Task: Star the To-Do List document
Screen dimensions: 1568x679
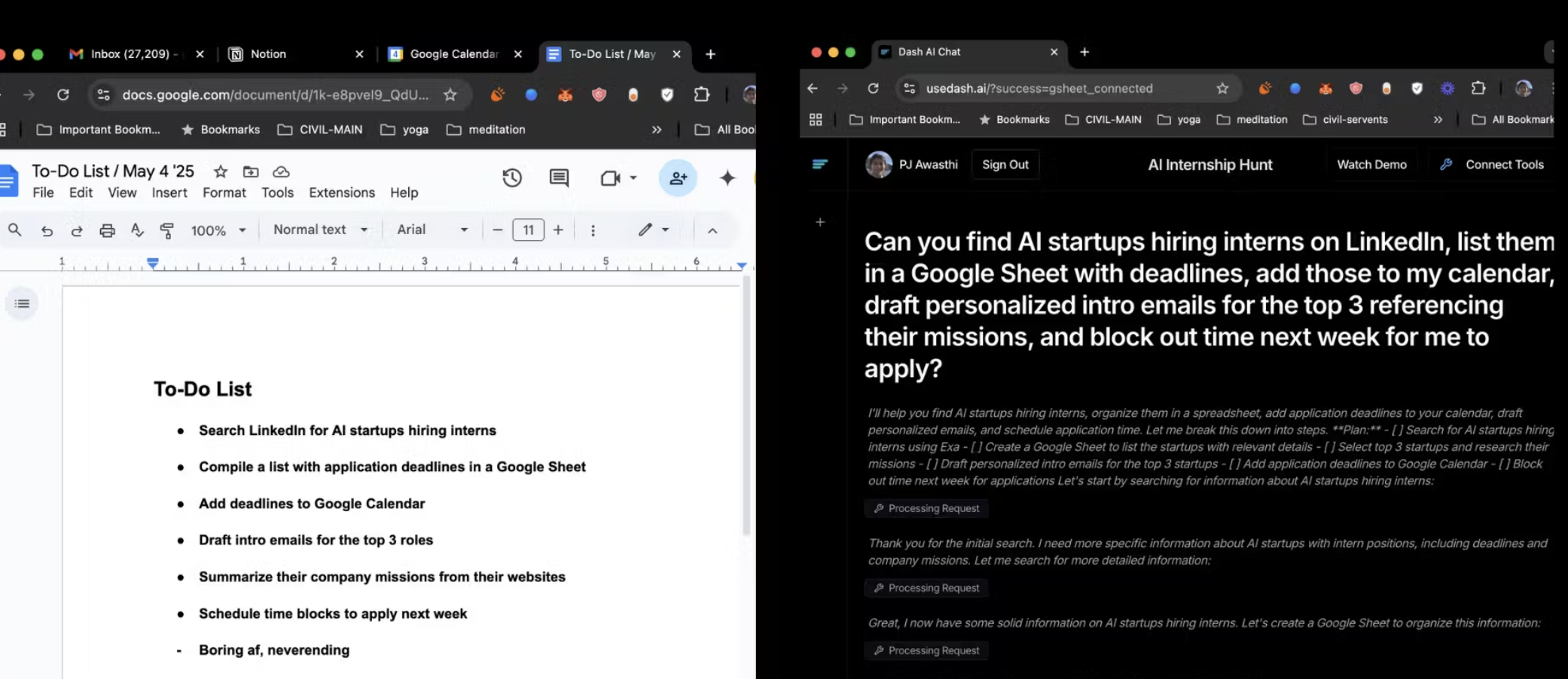Action: 220,172
